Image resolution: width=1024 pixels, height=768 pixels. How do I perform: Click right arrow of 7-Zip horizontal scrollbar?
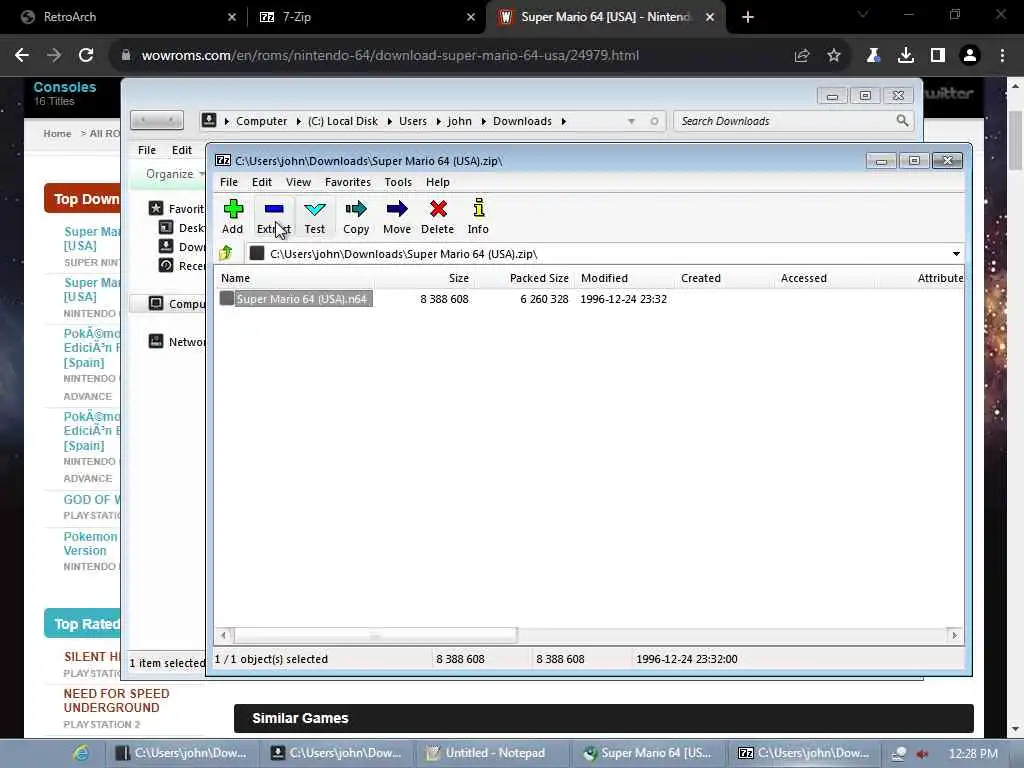coord(955,635)
